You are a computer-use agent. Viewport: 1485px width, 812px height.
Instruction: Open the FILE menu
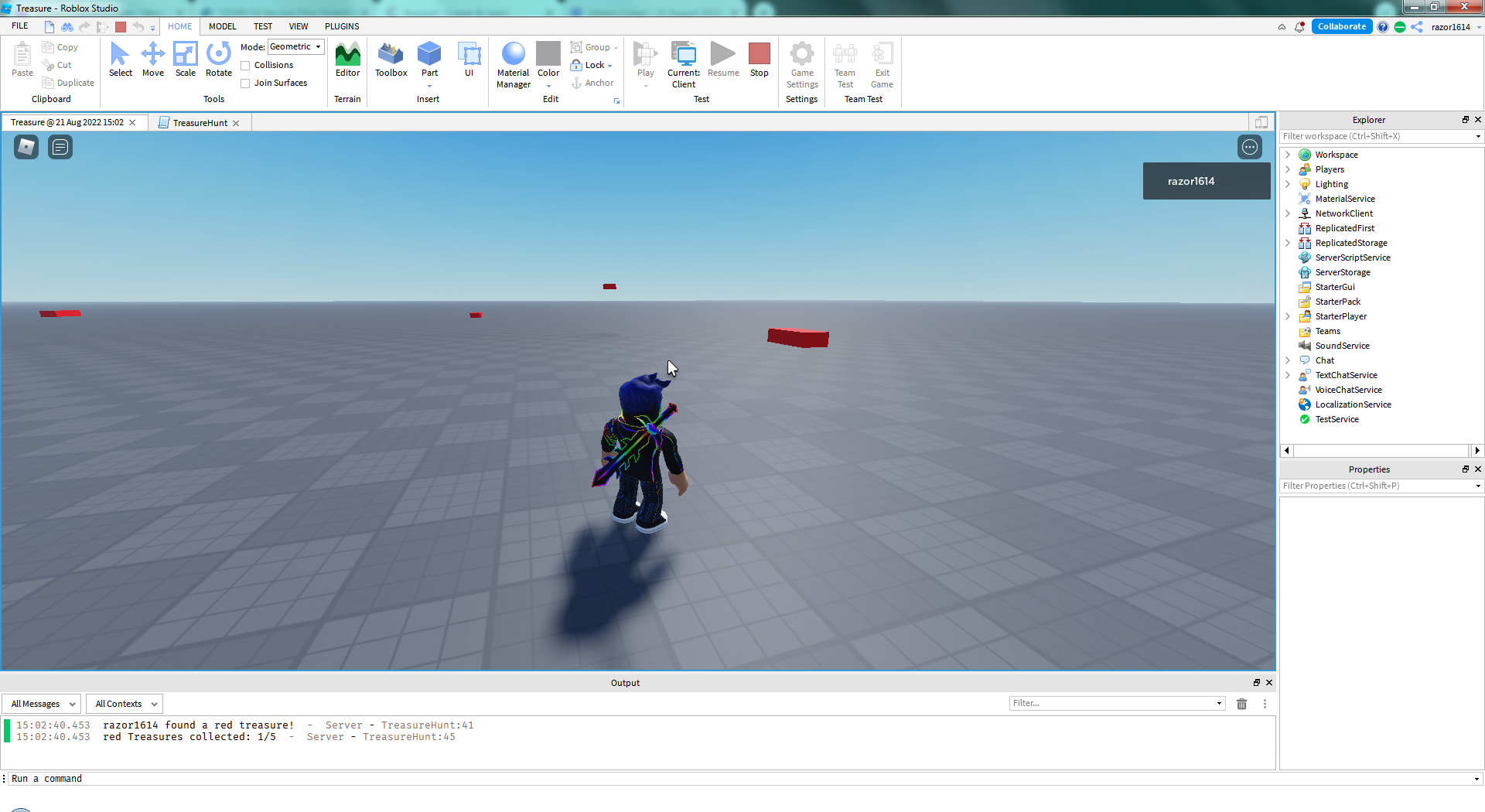coord(20,26)
